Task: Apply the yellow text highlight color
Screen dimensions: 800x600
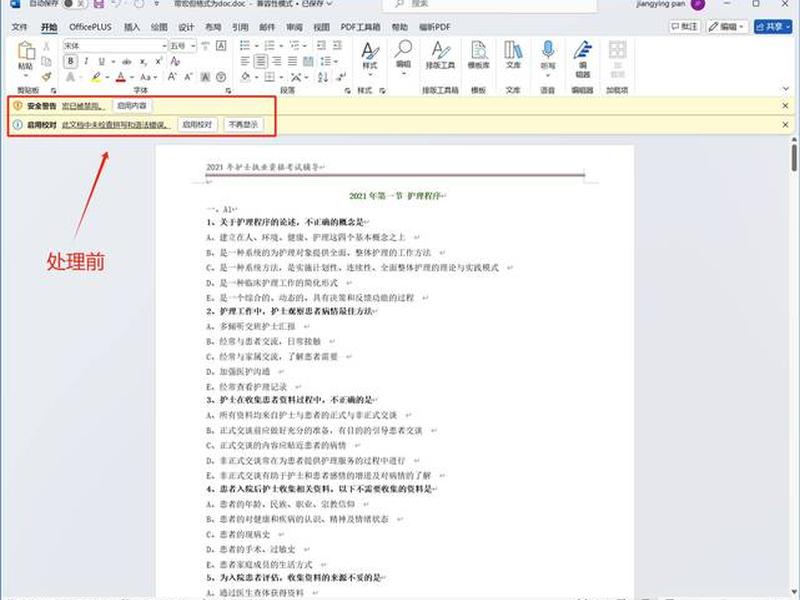Action: [96, 77]
